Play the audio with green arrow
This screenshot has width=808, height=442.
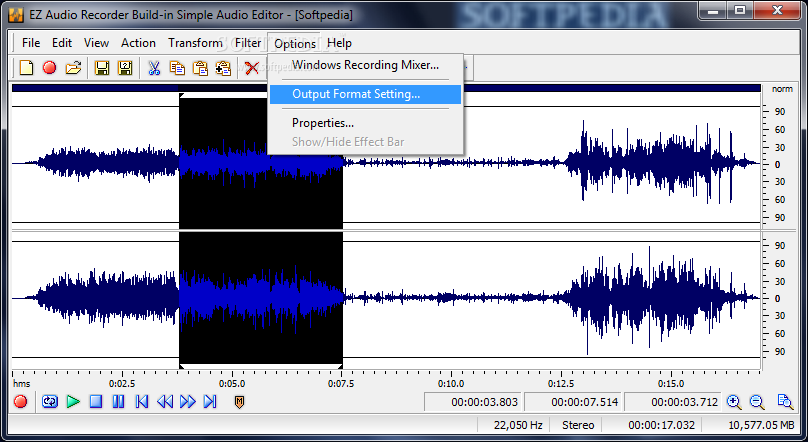pos(73,401)
